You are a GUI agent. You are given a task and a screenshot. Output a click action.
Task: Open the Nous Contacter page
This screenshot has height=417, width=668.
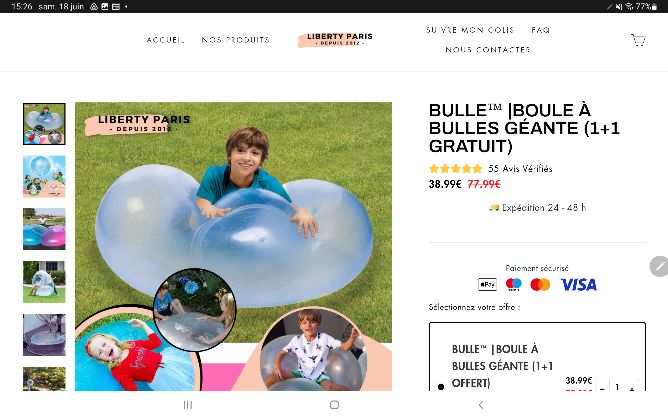488,50
